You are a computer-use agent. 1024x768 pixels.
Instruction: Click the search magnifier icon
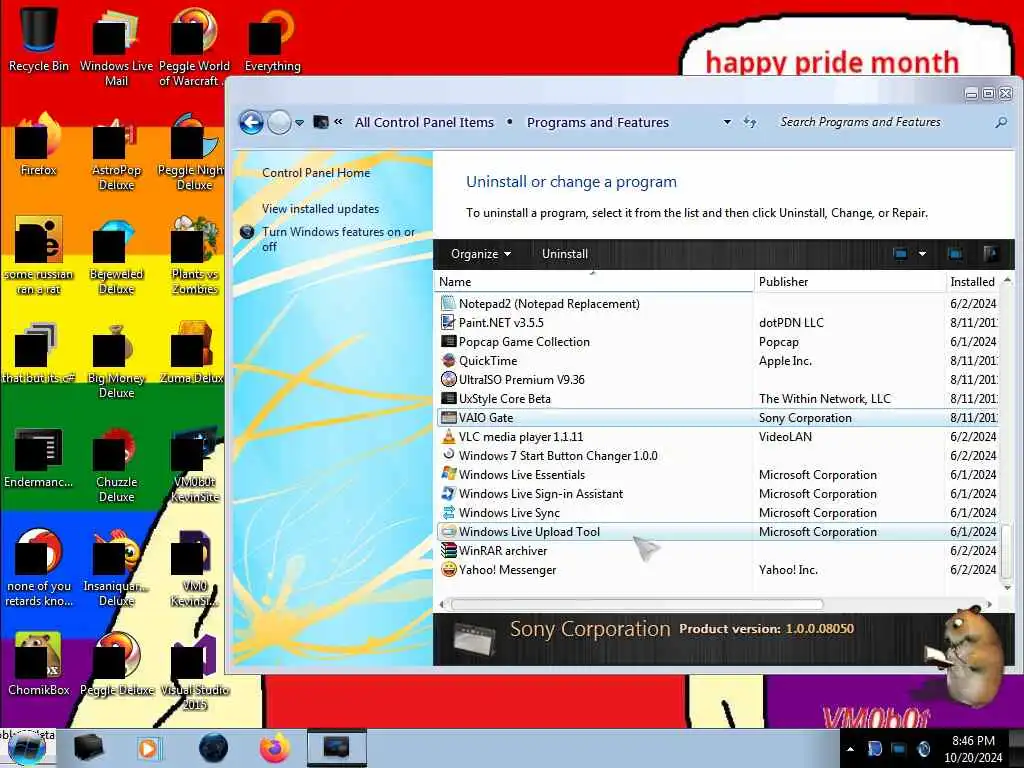point(1000,122)
